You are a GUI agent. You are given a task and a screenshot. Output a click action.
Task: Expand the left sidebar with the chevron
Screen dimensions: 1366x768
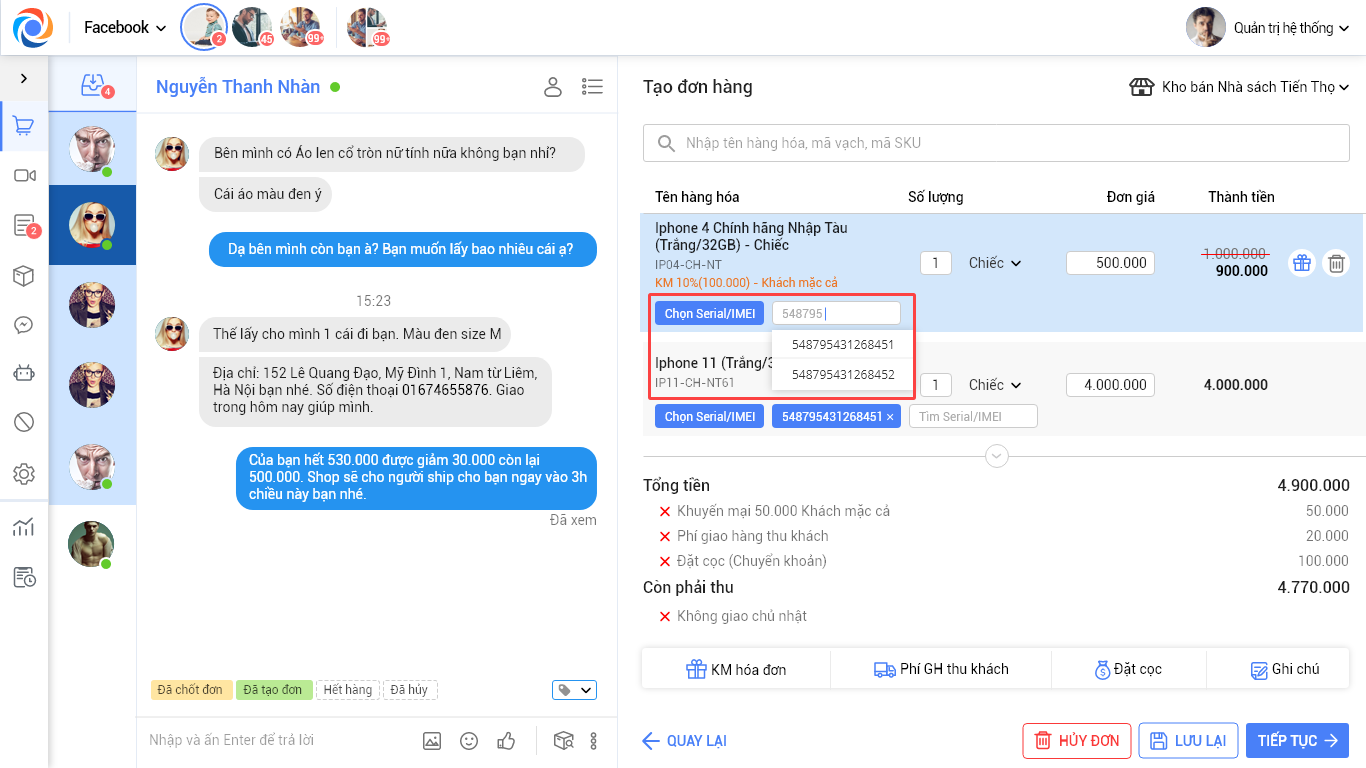coord(24,78)
